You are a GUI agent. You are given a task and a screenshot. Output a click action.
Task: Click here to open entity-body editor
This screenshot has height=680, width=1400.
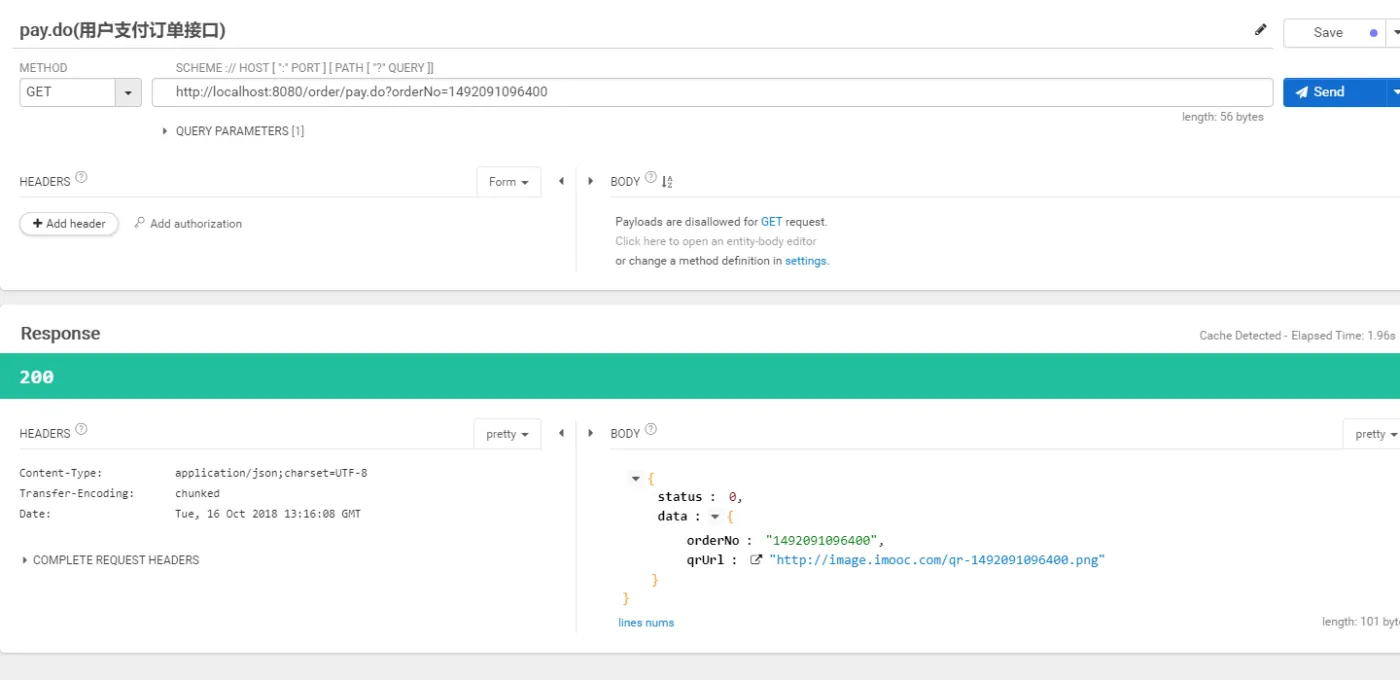716,241
